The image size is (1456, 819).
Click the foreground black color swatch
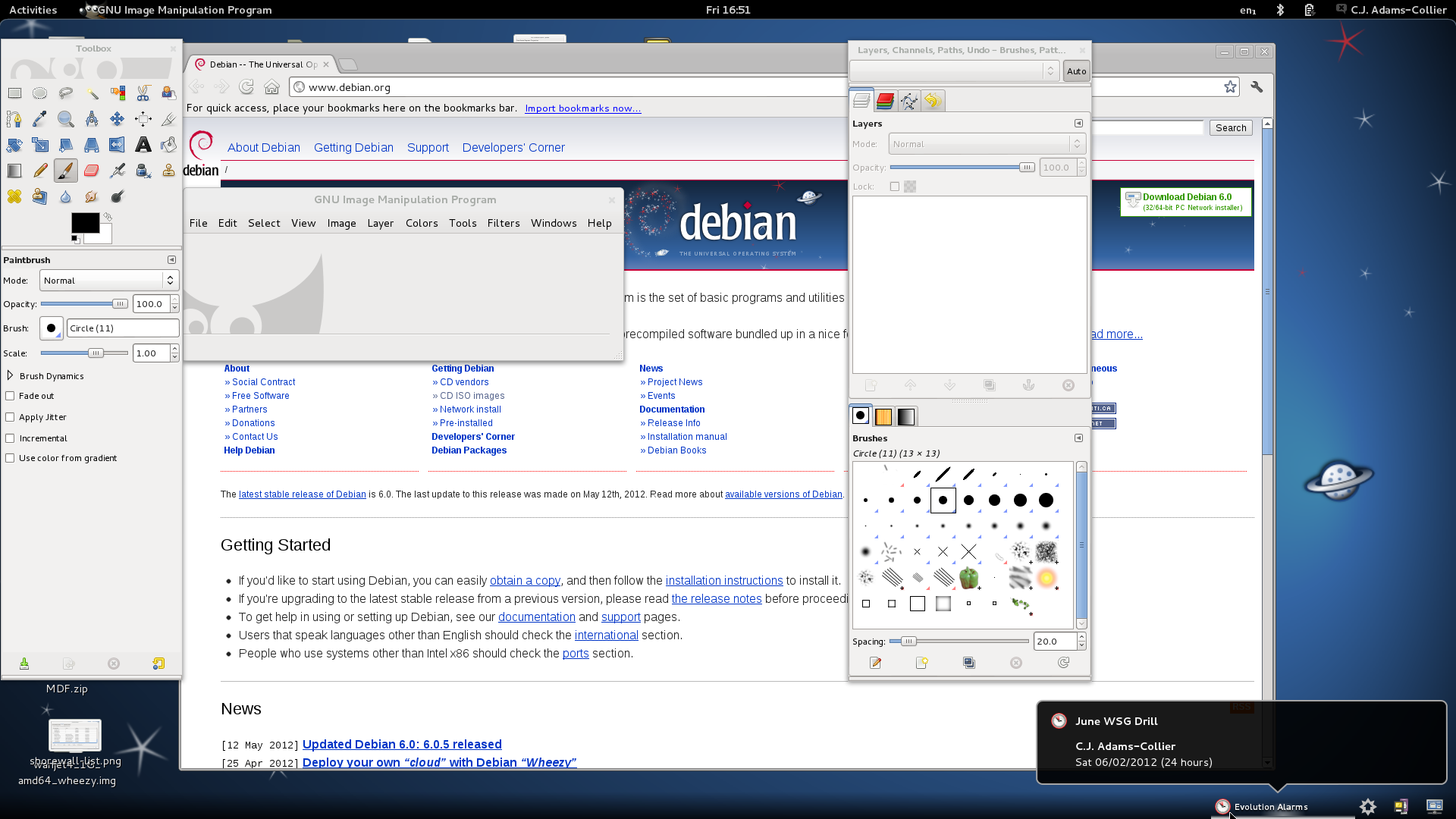click(x=85, y=222)
